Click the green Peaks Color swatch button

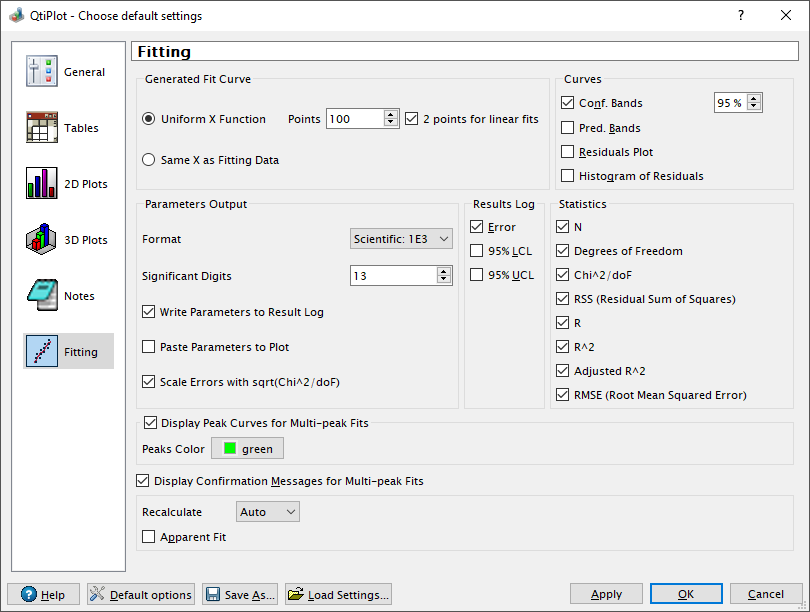click(x=247, y=449)
